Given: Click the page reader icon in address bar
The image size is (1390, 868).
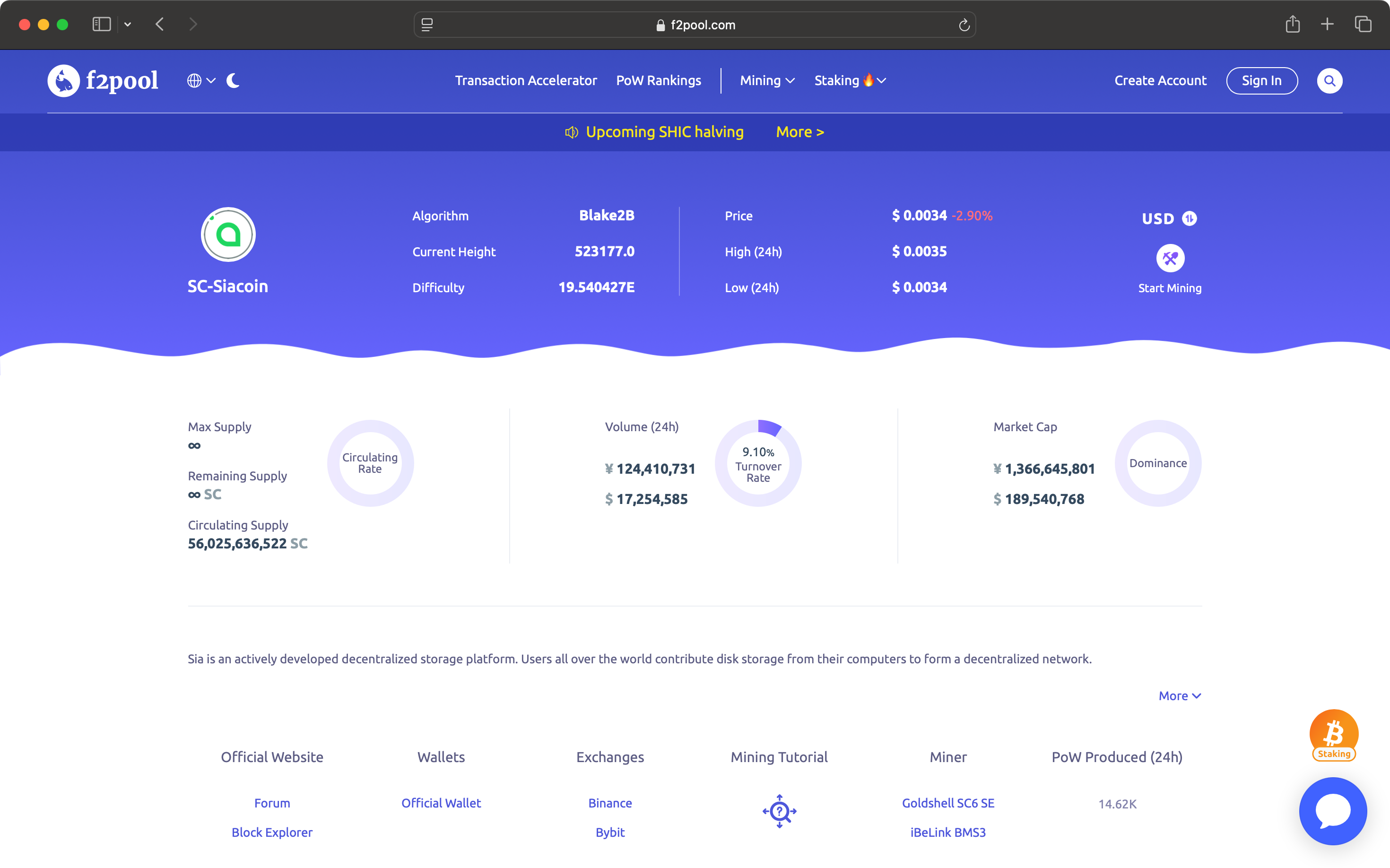Looking at the screenshot, I should (427, 25).
